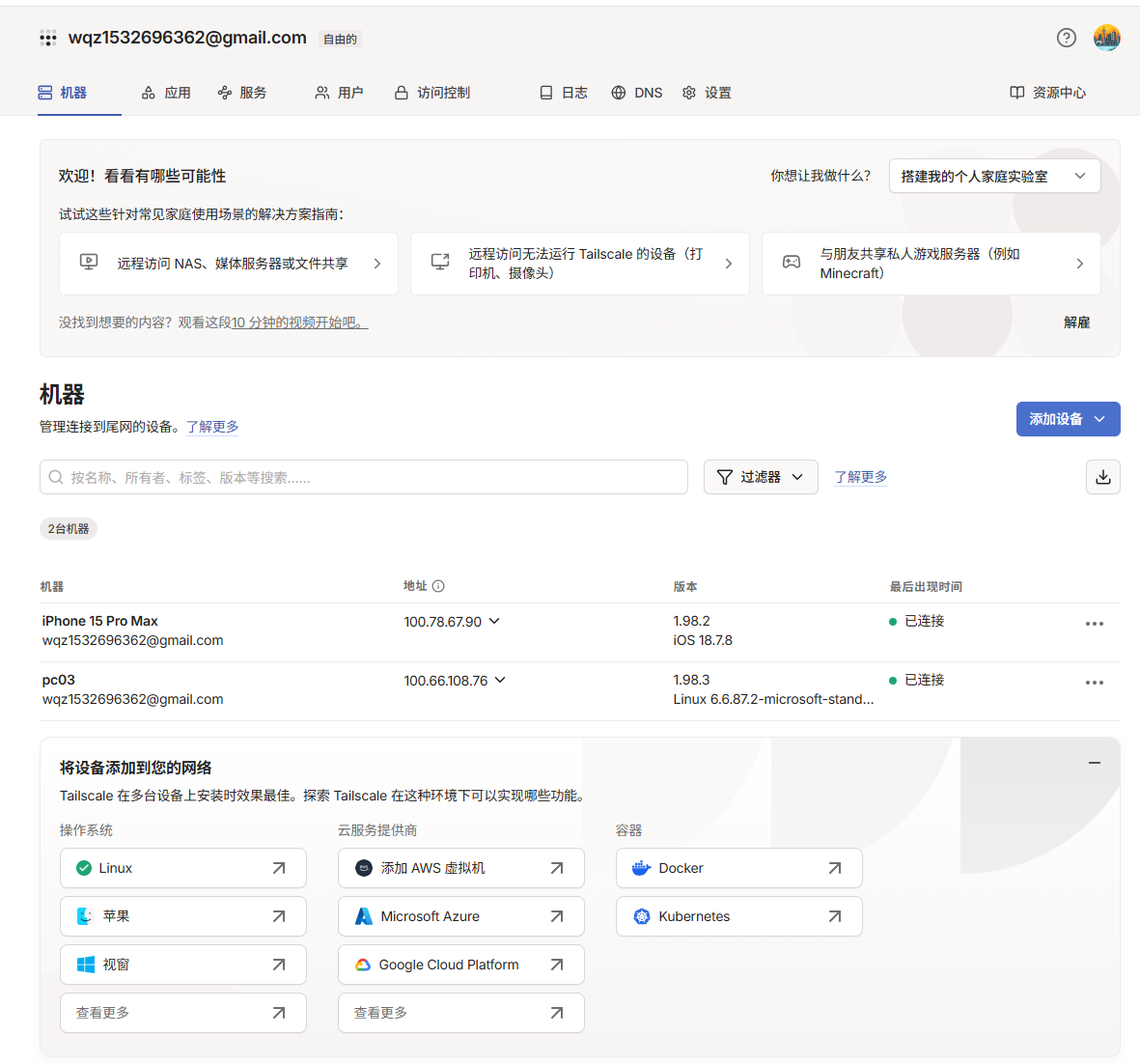
Task: Click the DNS globe icon
Action: coord(618,93)
